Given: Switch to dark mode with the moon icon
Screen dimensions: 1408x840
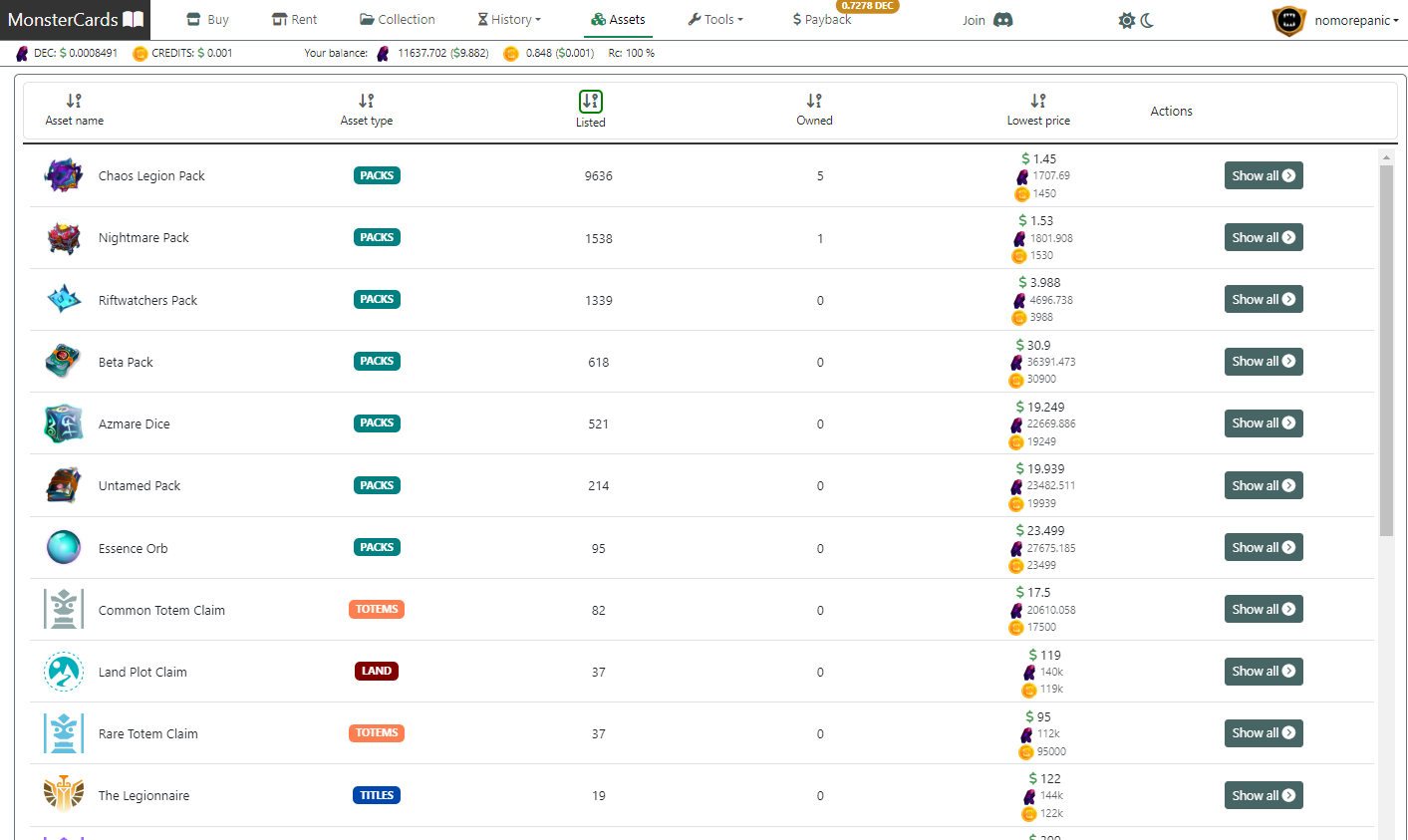Looking at the screenshot, I should pos(1148,20).
